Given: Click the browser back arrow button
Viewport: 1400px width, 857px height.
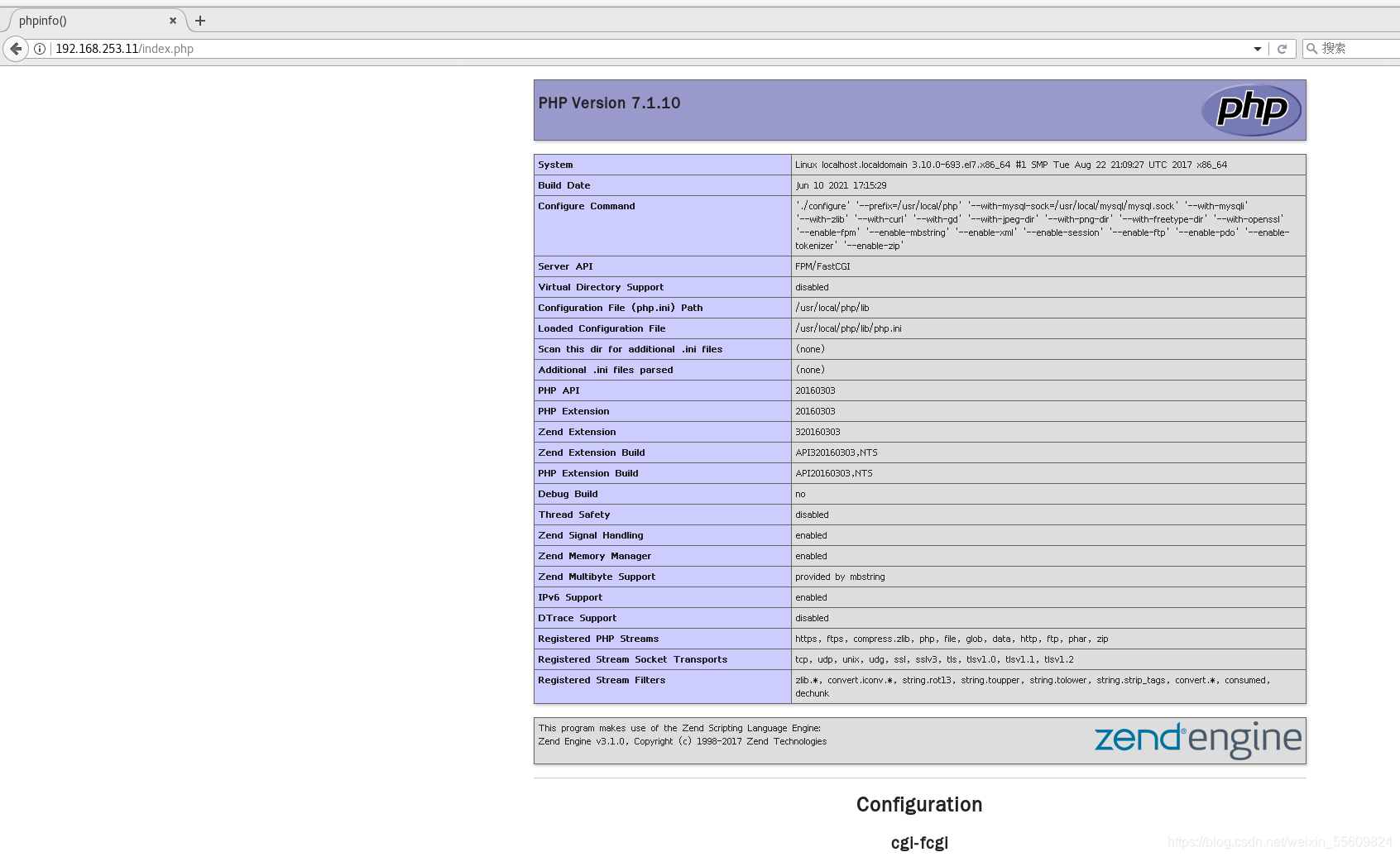Looking at the screenshot, I should 16,49.
